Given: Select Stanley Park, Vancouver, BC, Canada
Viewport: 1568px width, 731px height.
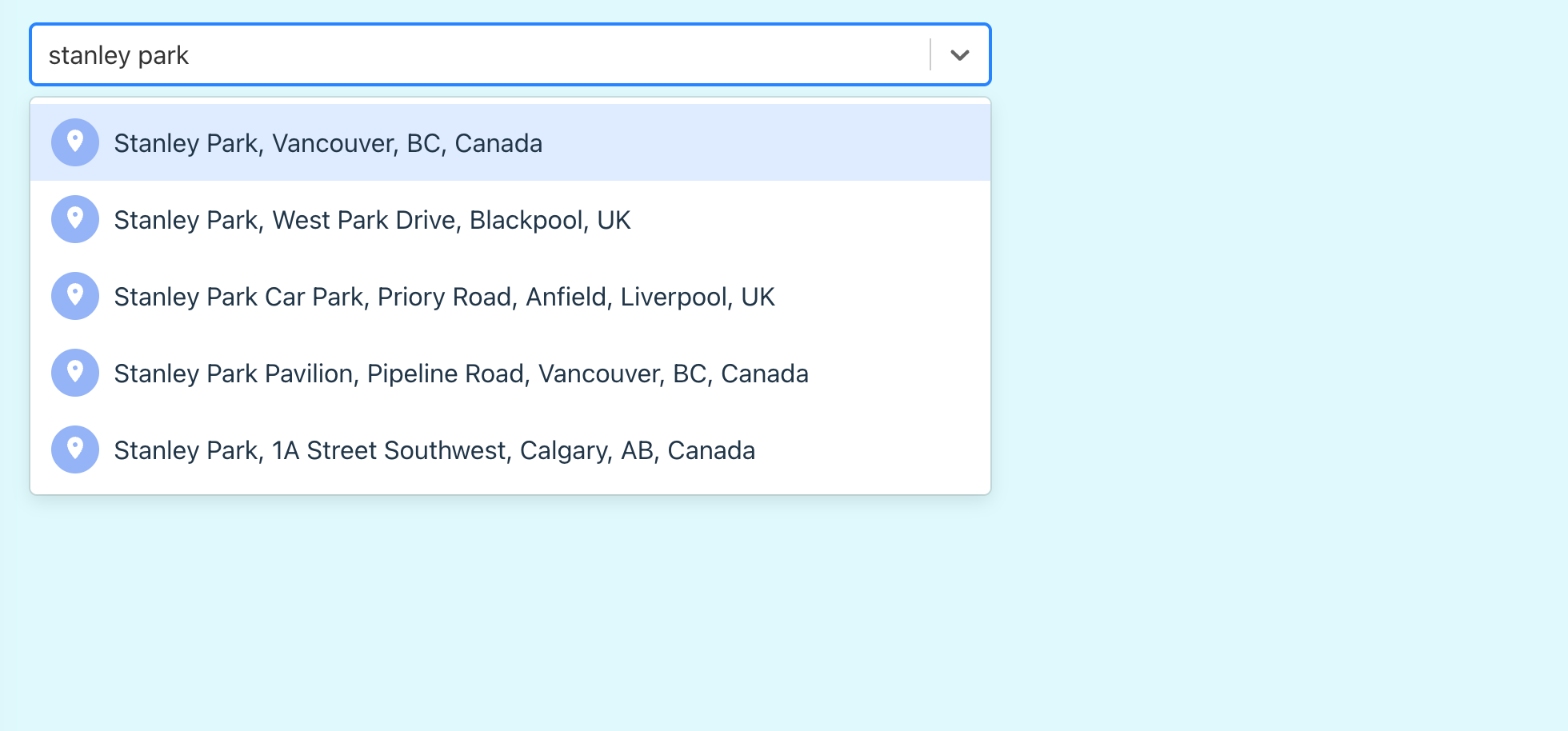Looking at the screenshot, I should (x=328, y=142).
